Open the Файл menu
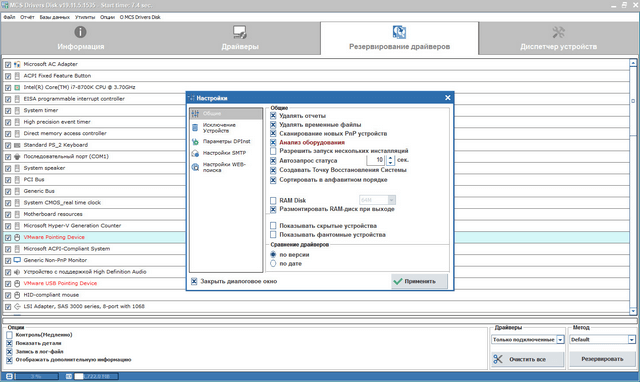Viewport: 640px width, 382px height. 9,17
